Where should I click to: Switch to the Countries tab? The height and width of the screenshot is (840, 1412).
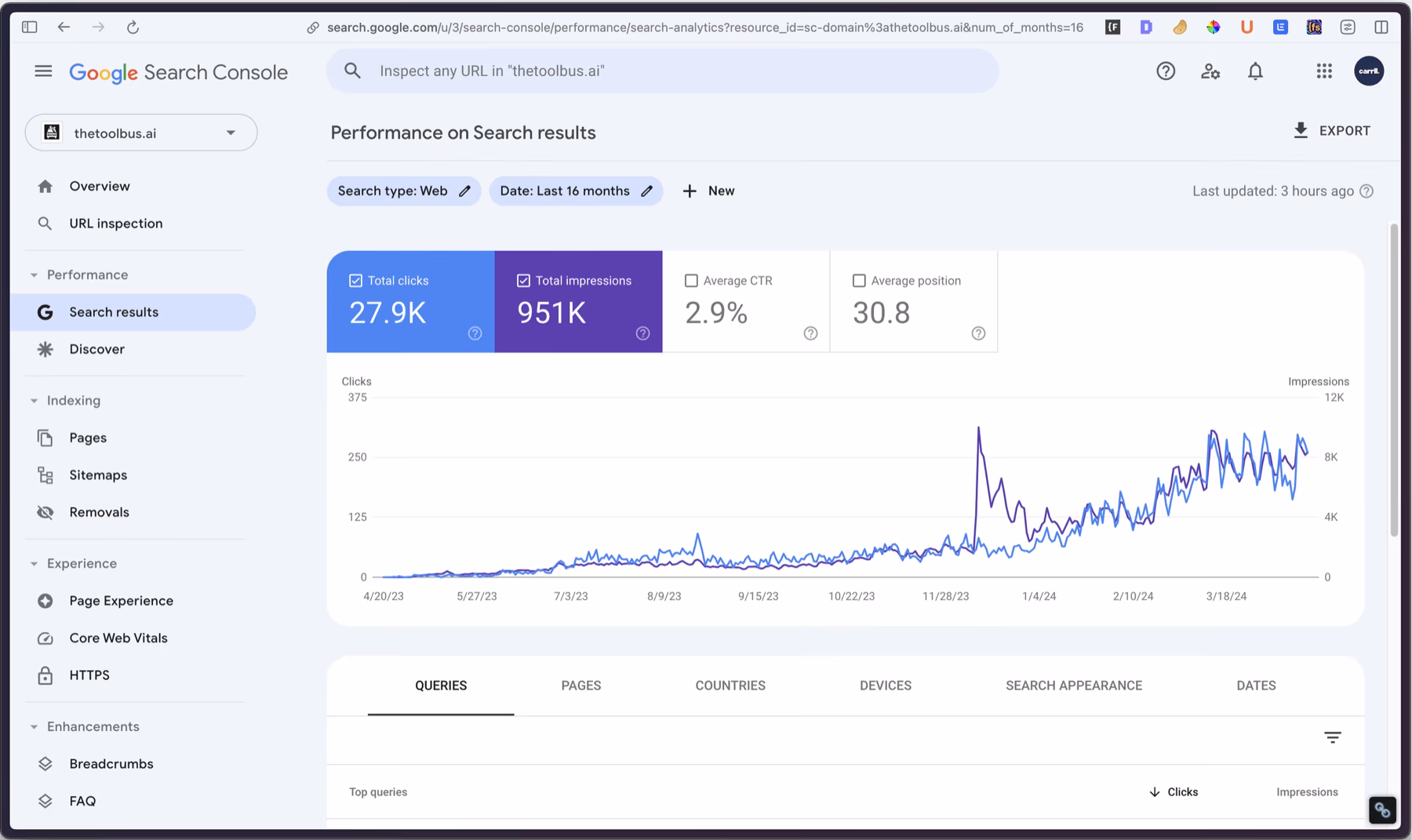click(x=730, y=685)
